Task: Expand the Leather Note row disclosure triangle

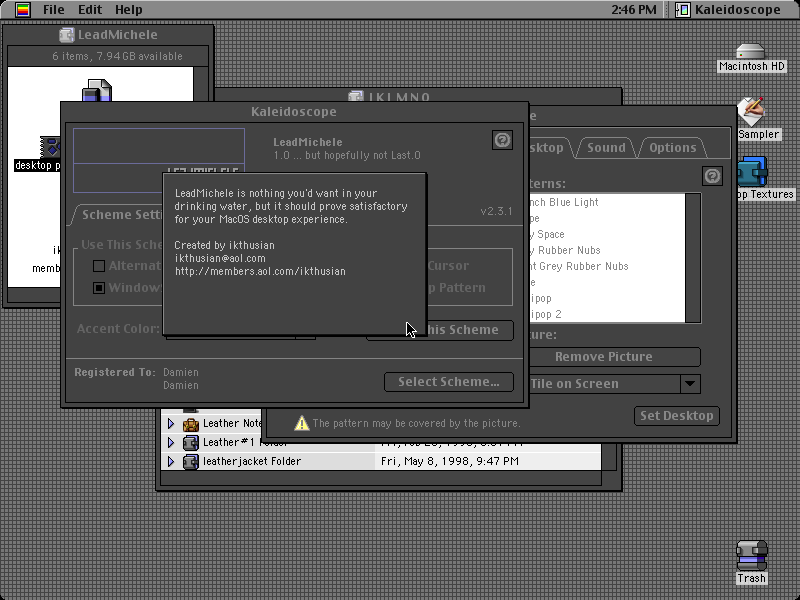Action: (171, 423)
